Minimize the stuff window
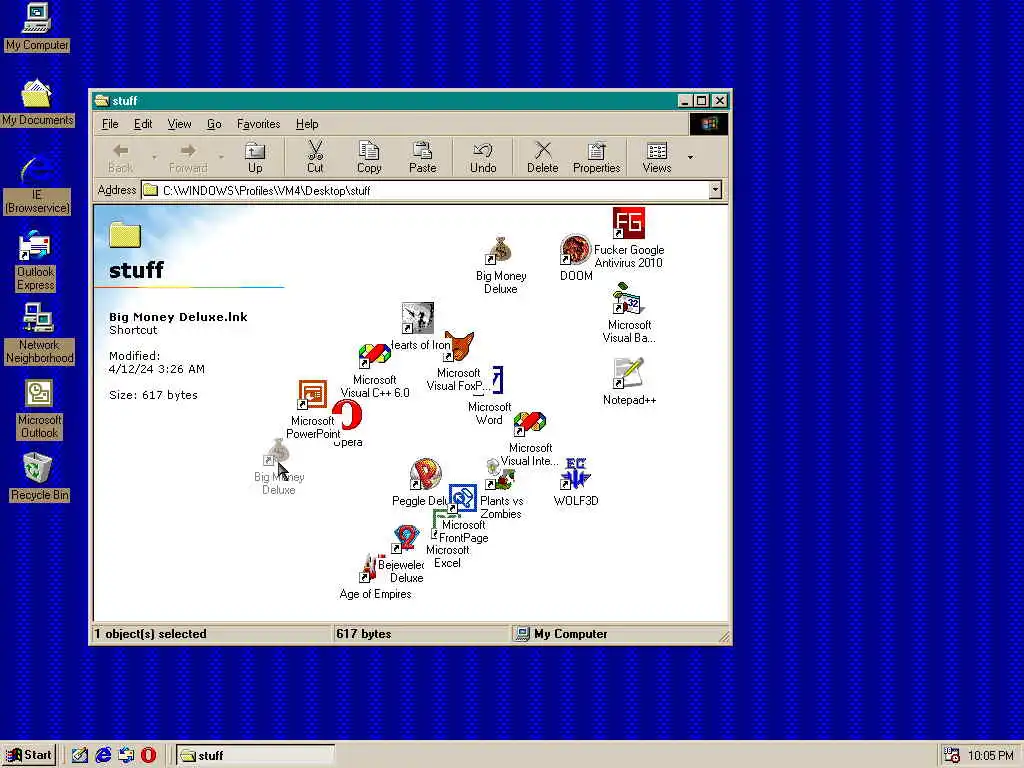Image resolution: width=1024 pixels, height=768 pixels. 684,101
